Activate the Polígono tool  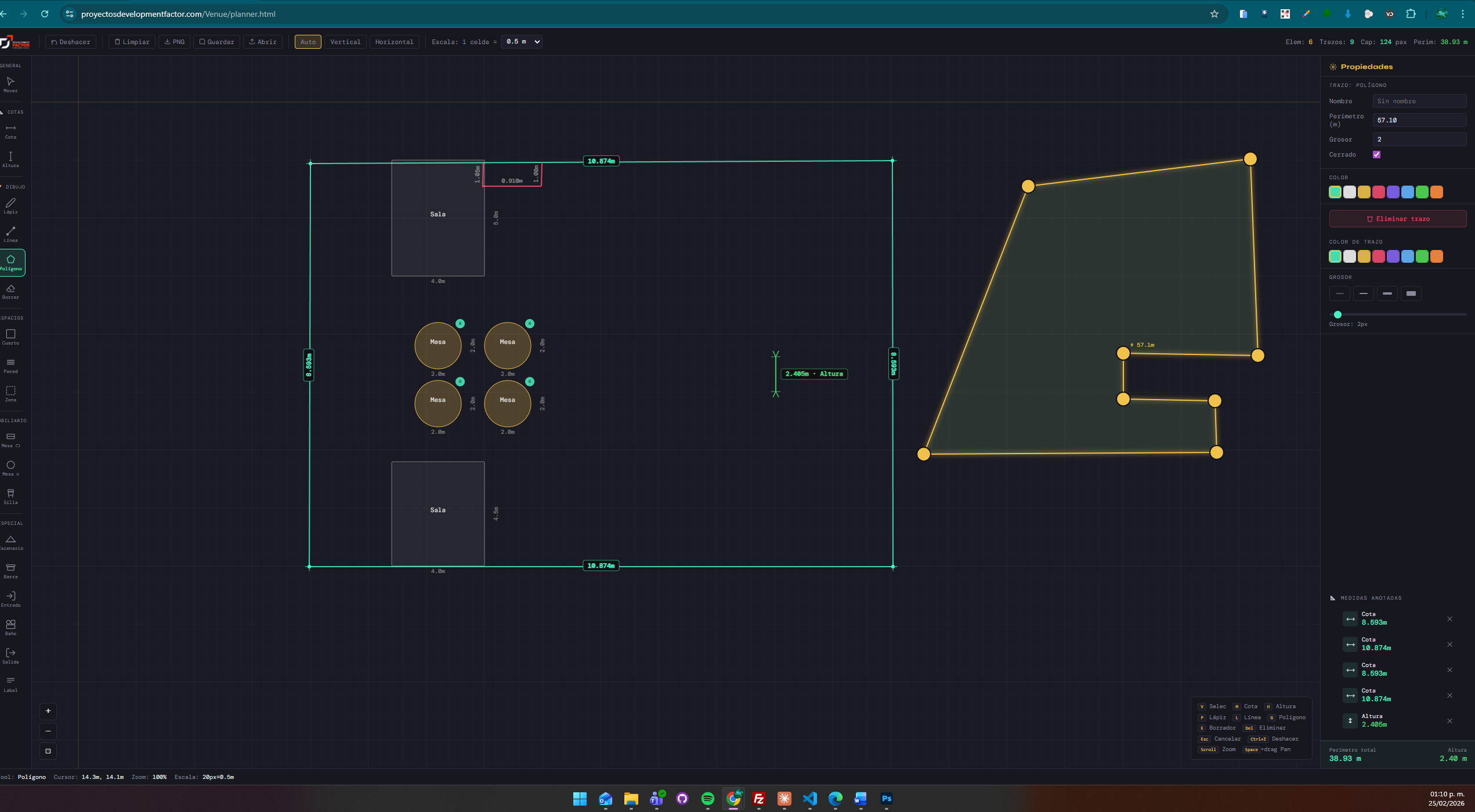click(x=10, y=263)
